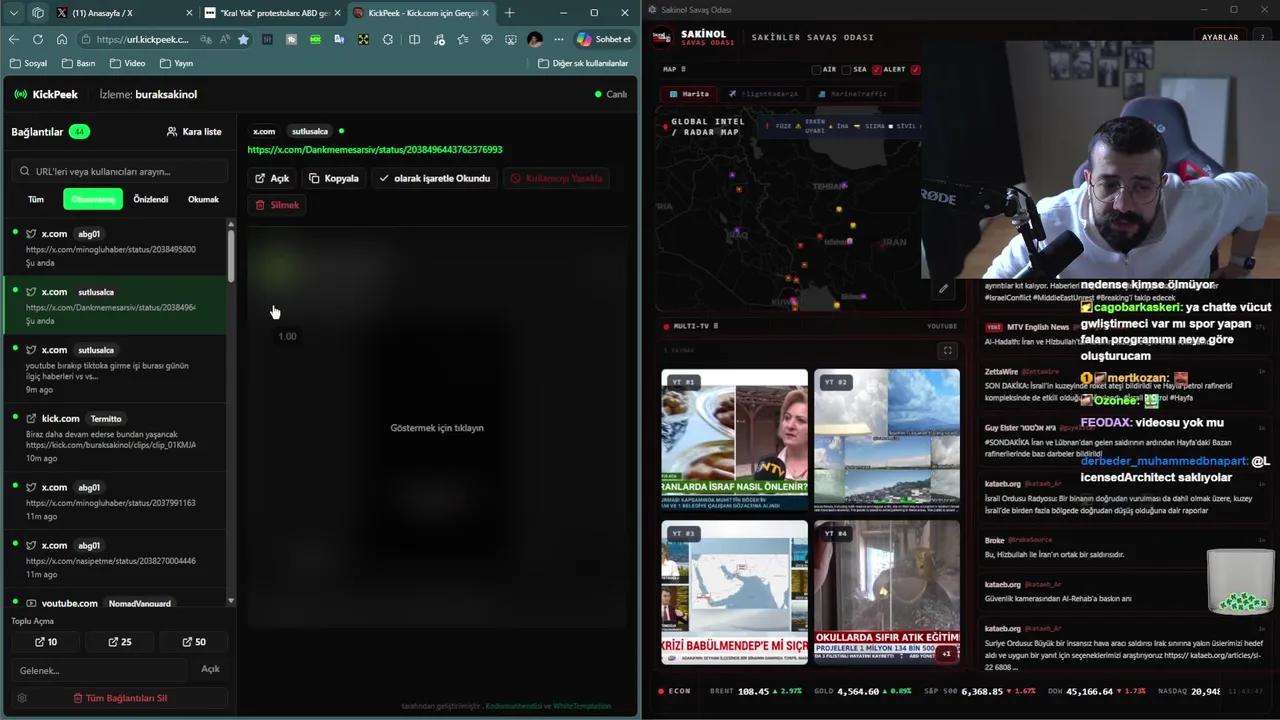Expand the Diğer sık kullanılanlar folder
Screen dimensions: 1280x720
click(583, 63)
